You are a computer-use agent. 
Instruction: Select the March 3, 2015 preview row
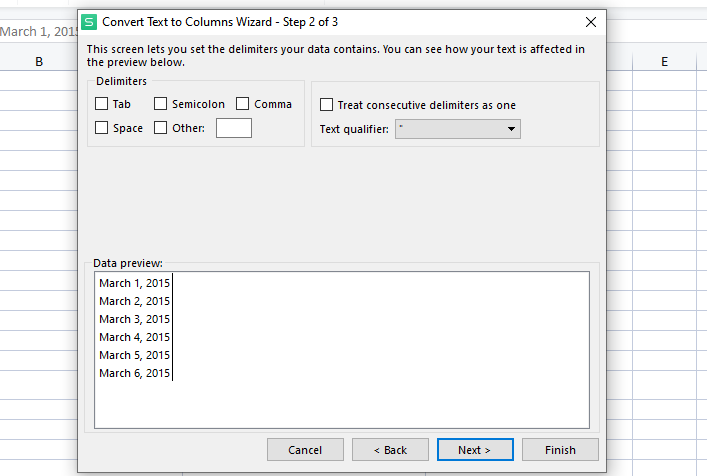pos(135,319)
